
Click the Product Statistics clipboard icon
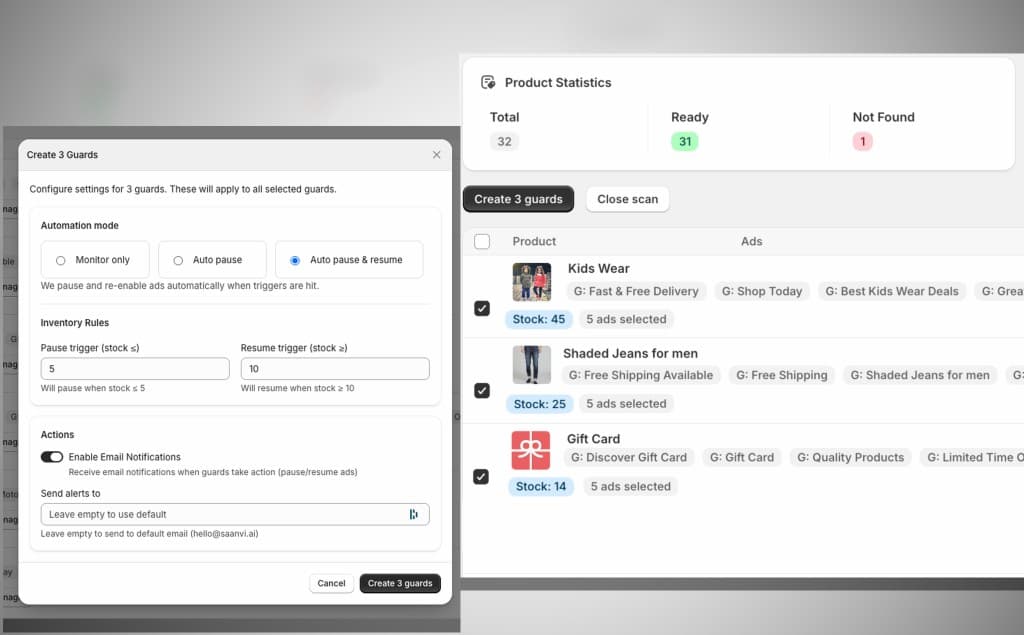487,82
